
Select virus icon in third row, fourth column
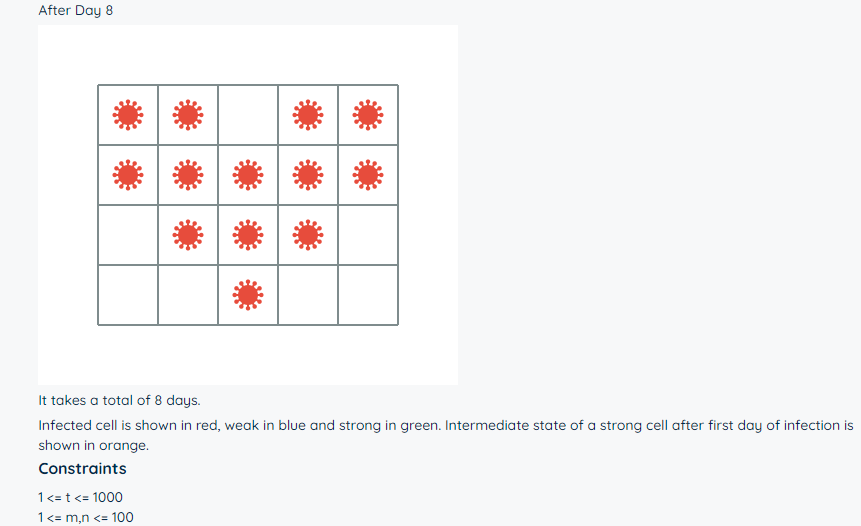pyautogui.click(x=308, y=235)
